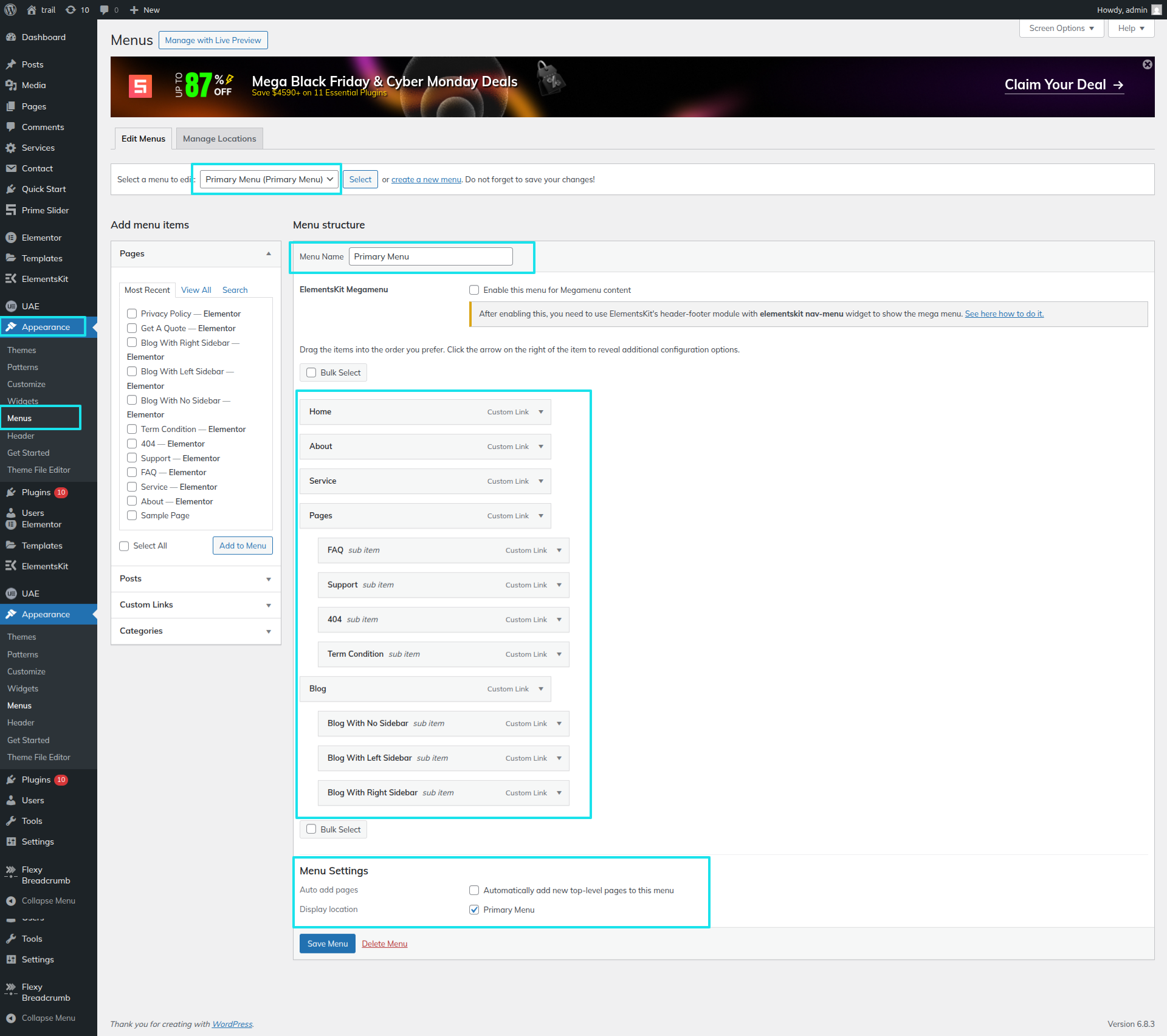Switch to View All pages tab
This screenshot has width=1167, height=1036.
click(x=196, y=290)
